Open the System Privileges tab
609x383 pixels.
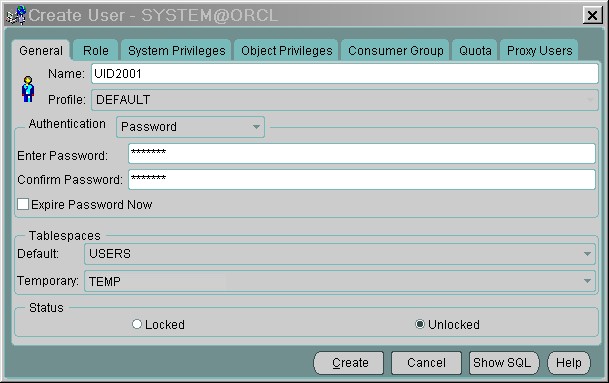point(177,50)
